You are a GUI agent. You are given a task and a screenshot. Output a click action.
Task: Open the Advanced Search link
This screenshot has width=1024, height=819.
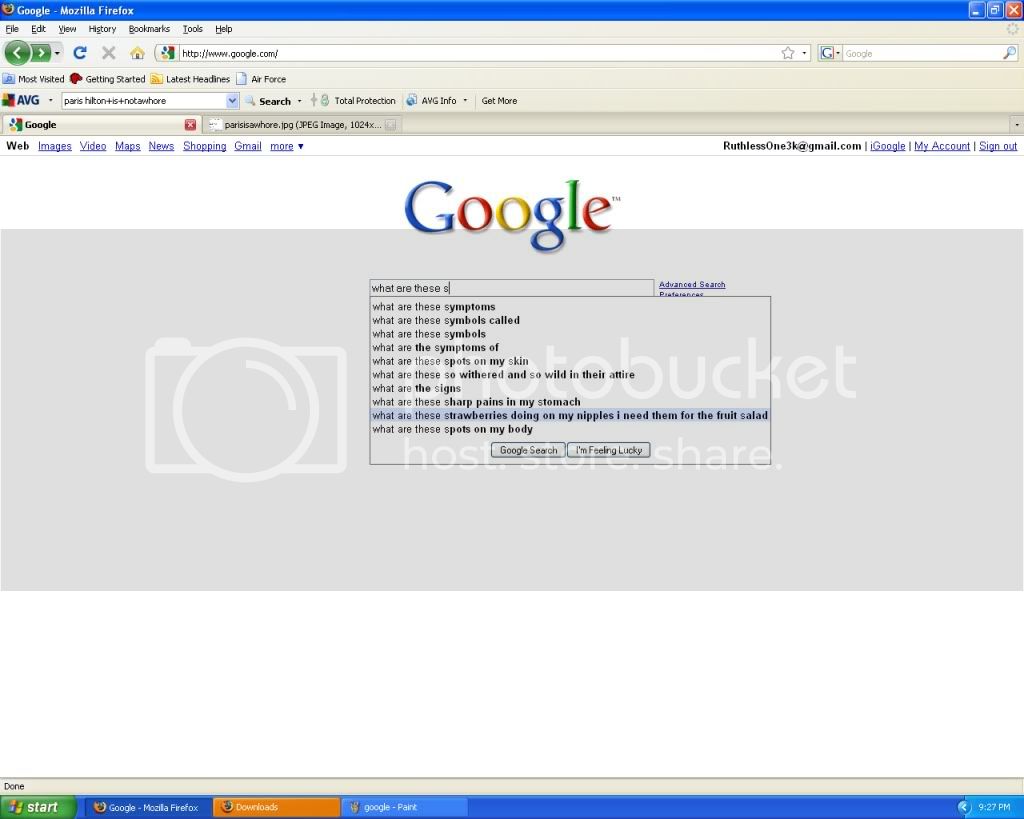(x=692, y=285)
